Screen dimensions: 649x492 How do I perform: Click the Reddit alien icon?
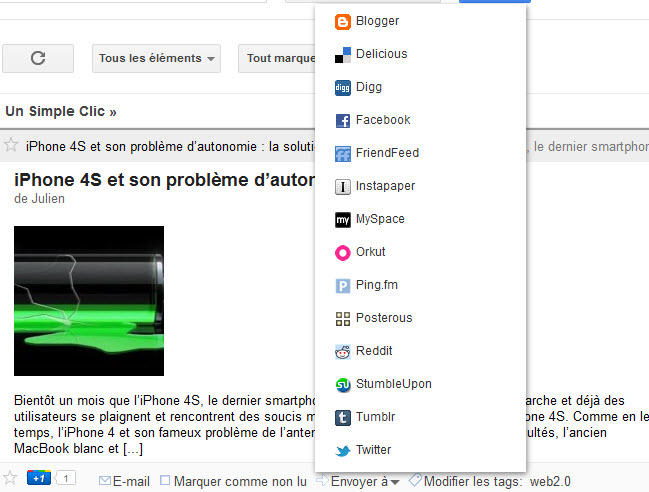click(343, 352)
